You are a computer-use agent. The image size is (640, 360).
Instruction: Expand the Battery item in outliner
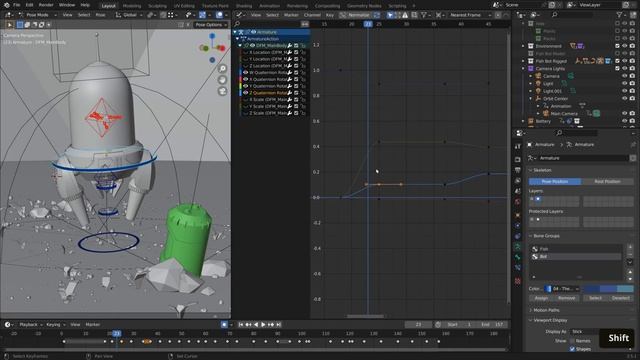(x=523, y=121)
